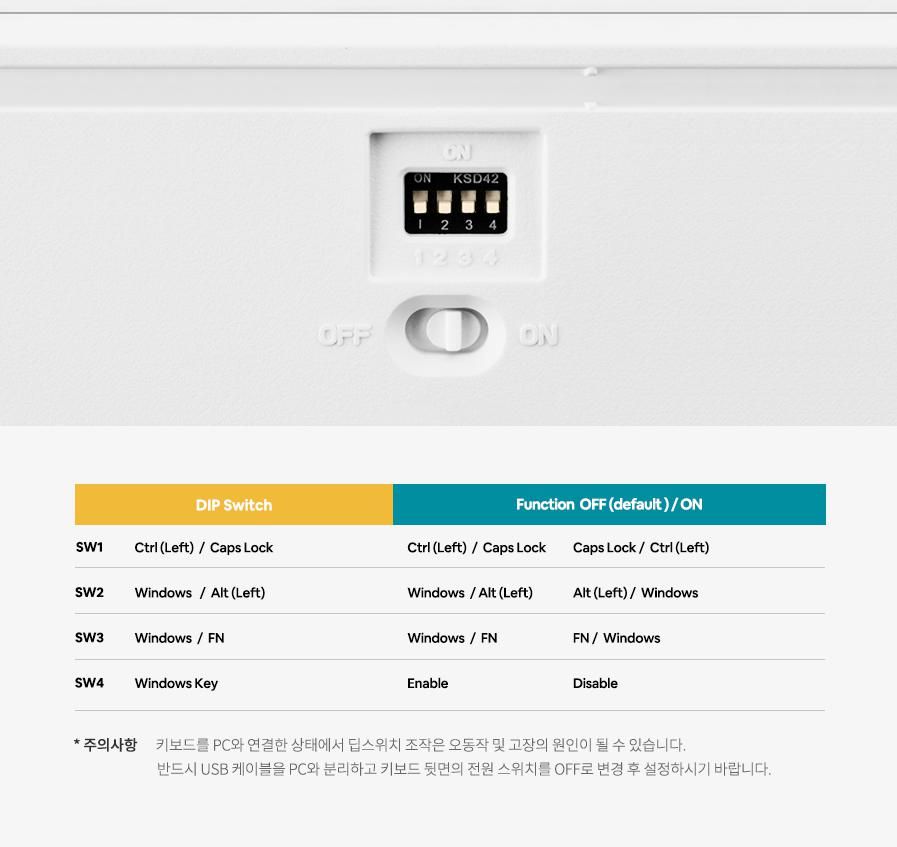Click the SW4 row label
Screen dimensions: 897x847
point(89,683)
